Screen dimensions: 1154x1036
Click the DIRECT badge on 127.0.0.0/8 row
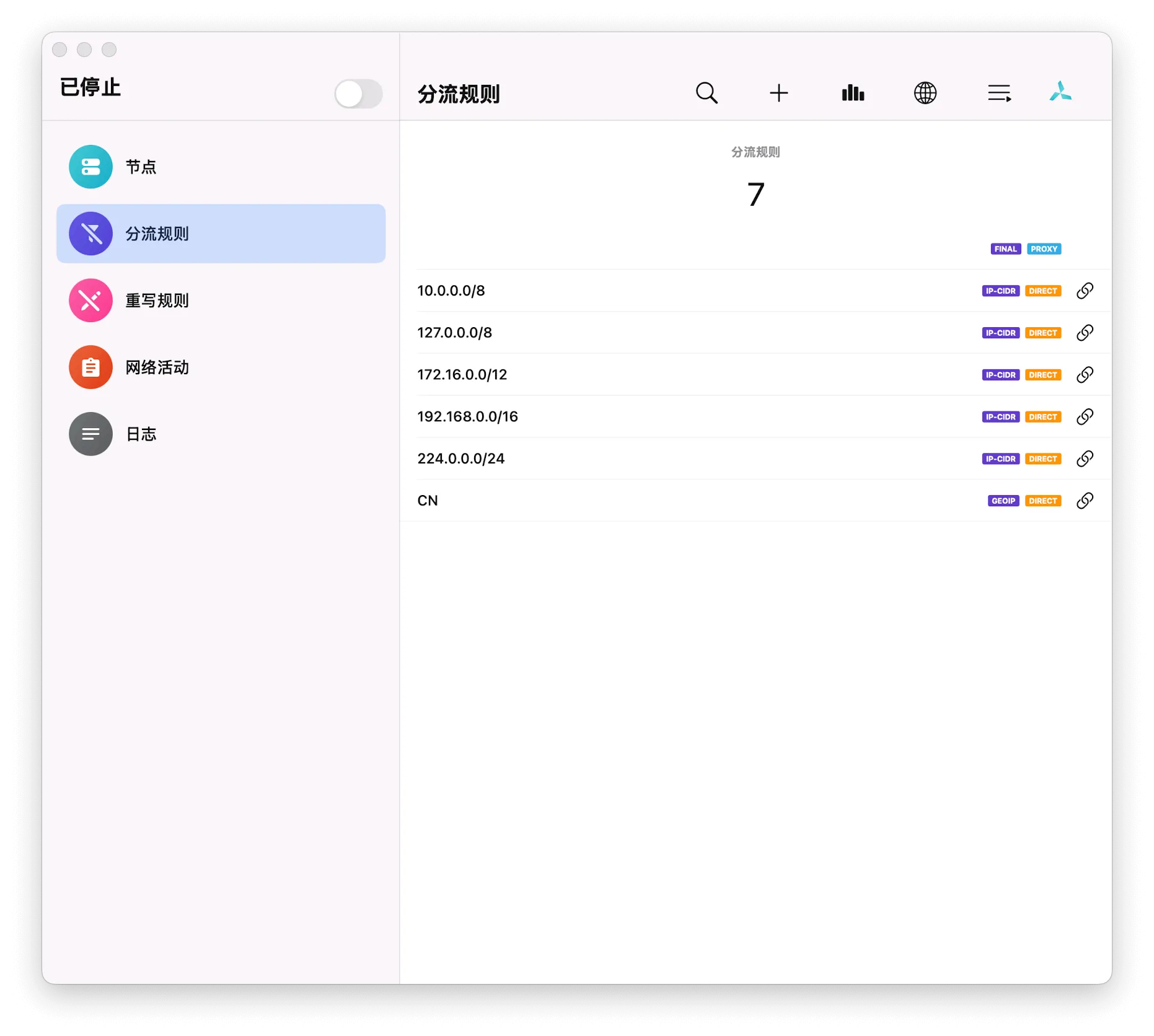click(x=1042, y=333)
